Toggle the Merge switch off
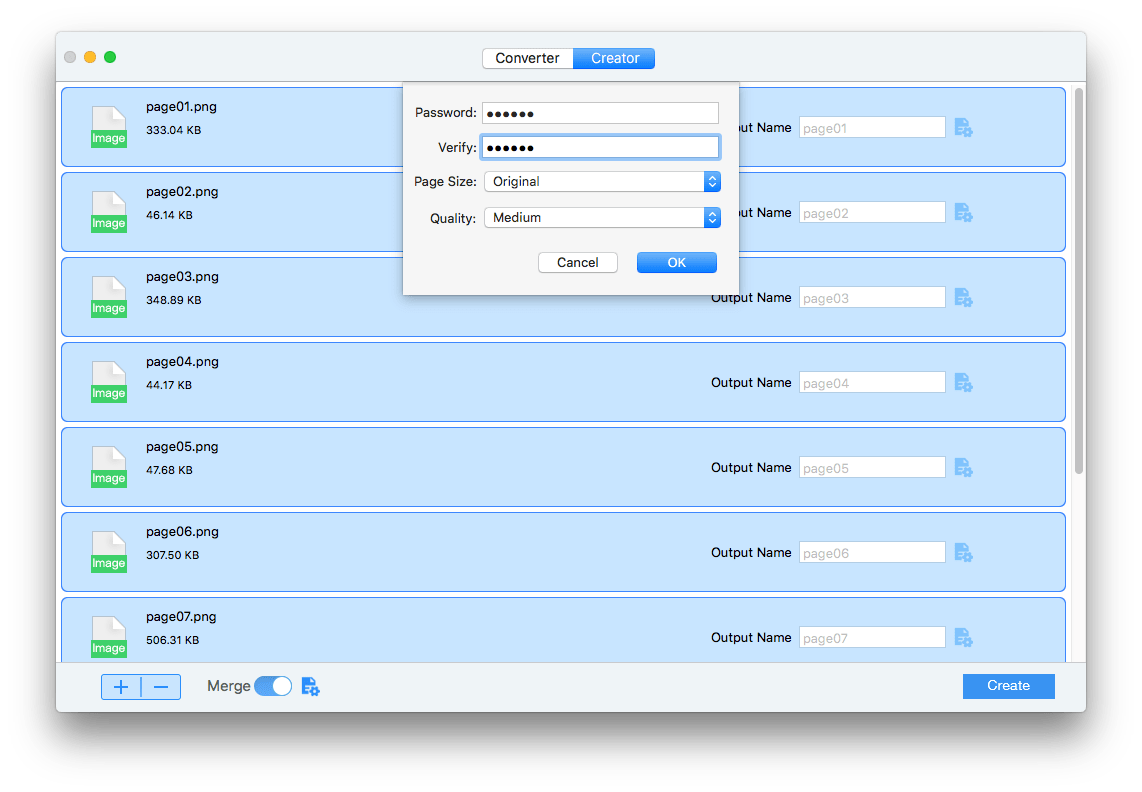The width and height of the screenshot is (1142, 792). (x=273, y=686)
